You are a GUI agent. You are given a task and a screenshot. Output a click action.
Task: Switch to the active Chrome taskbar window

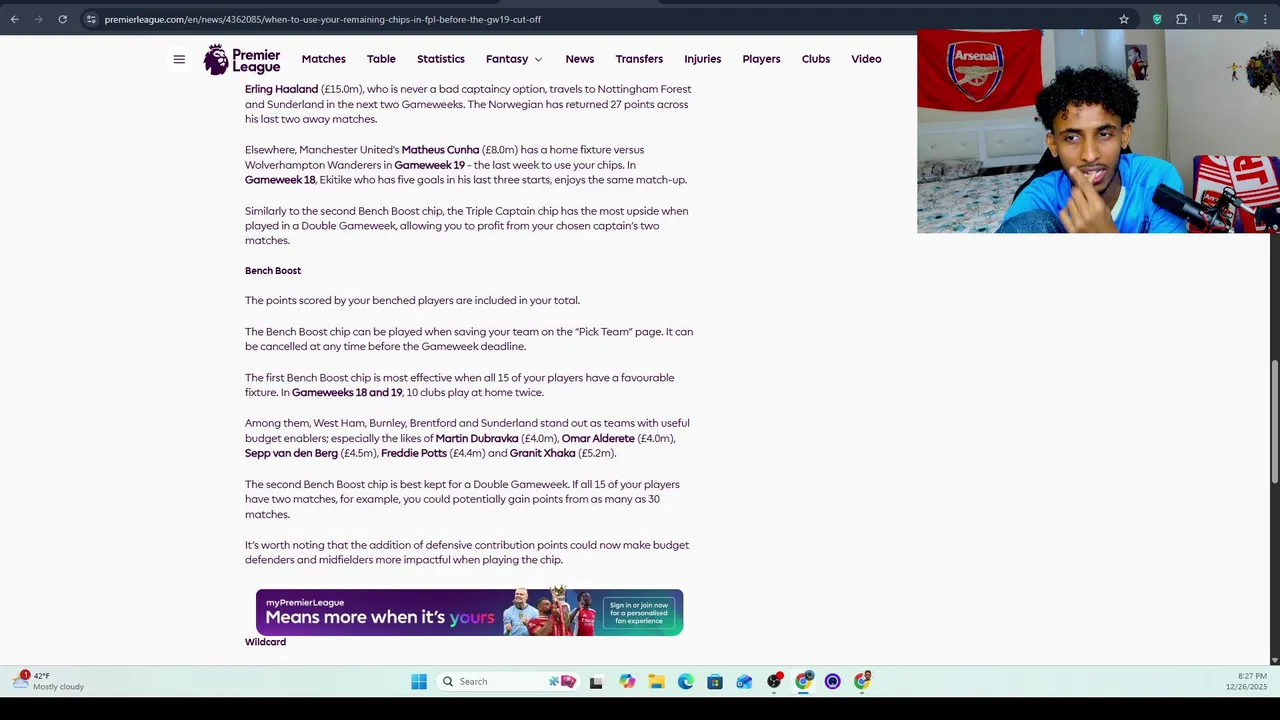point(803,682)
